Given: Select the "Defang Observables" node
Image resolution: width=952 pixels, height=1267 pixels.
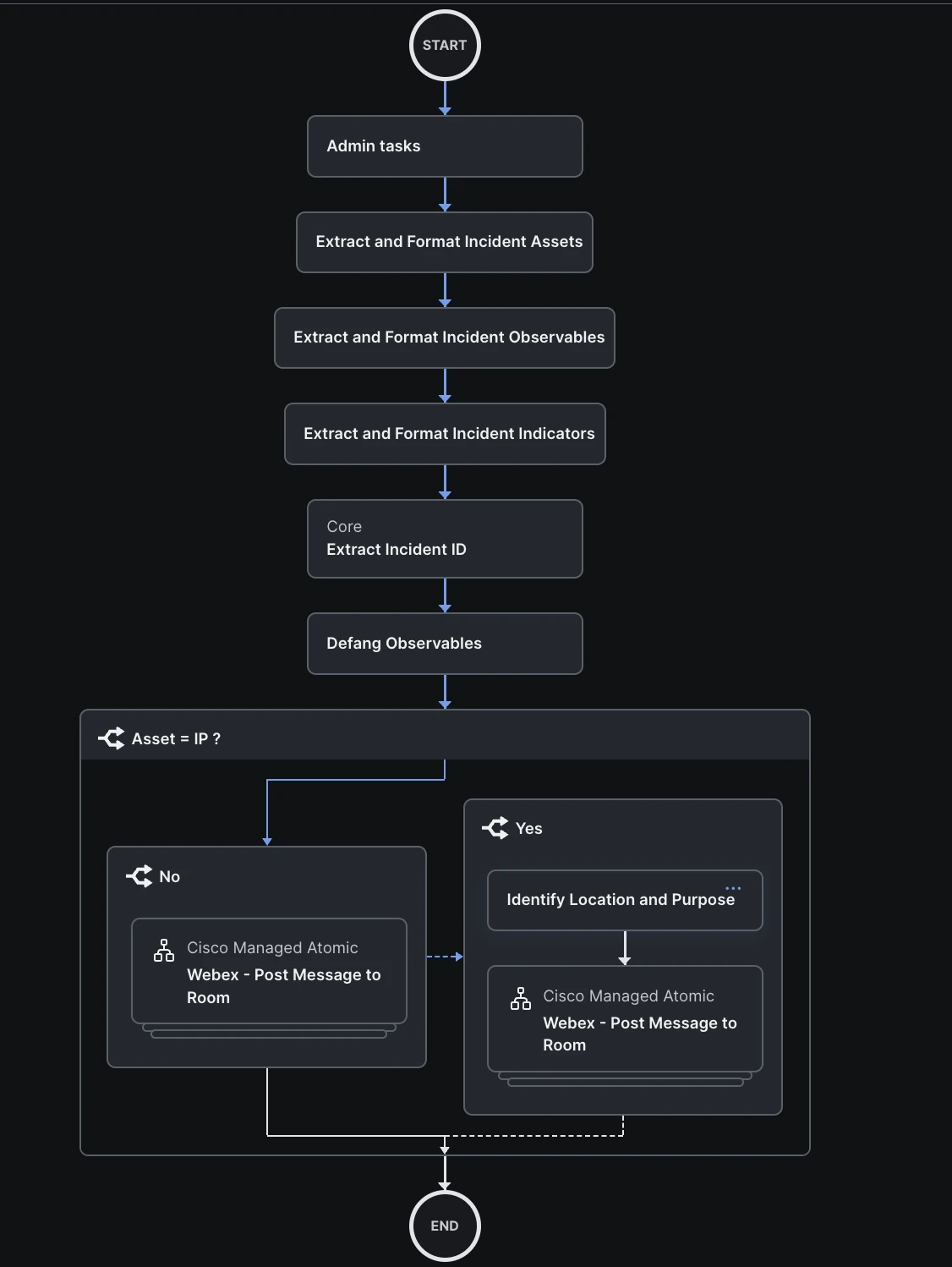Looking at the screenshot, I should (445, 644).
